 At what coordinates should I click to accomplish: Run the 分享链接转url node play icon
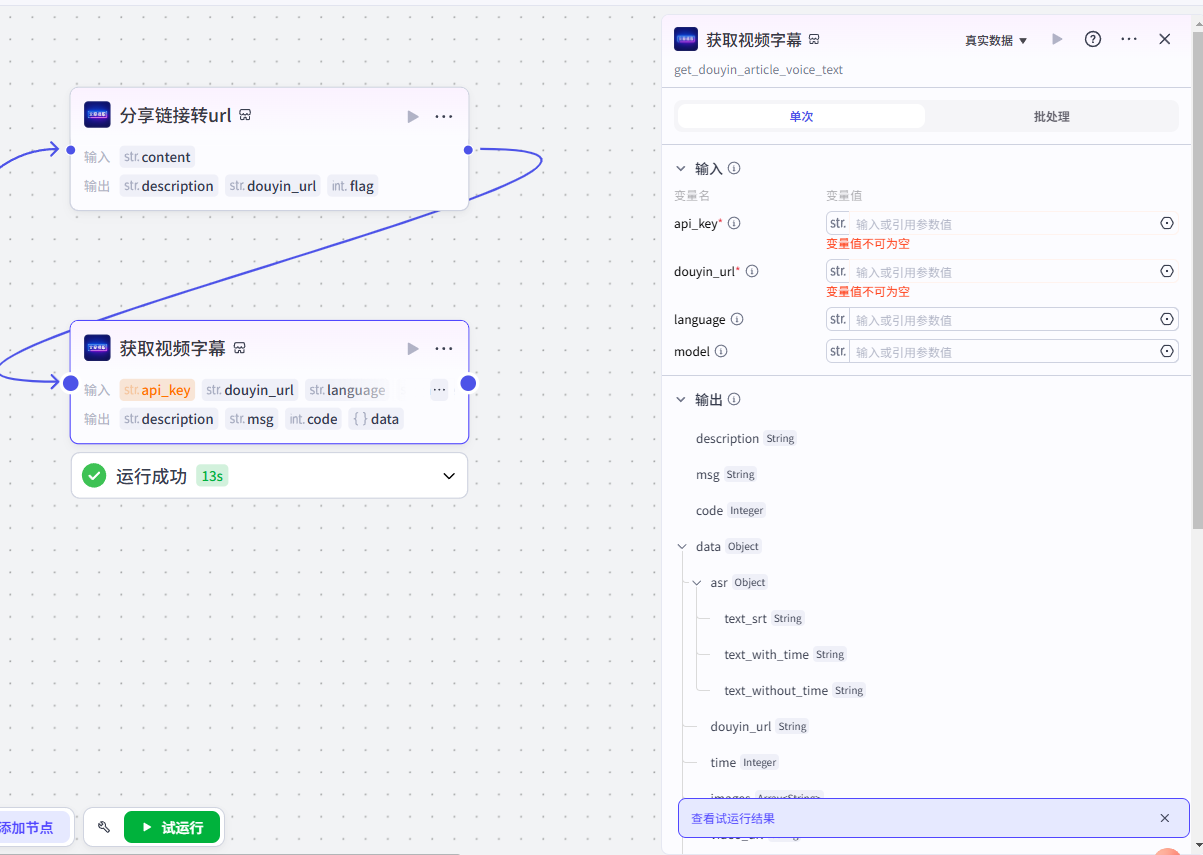tap(413, 117)
